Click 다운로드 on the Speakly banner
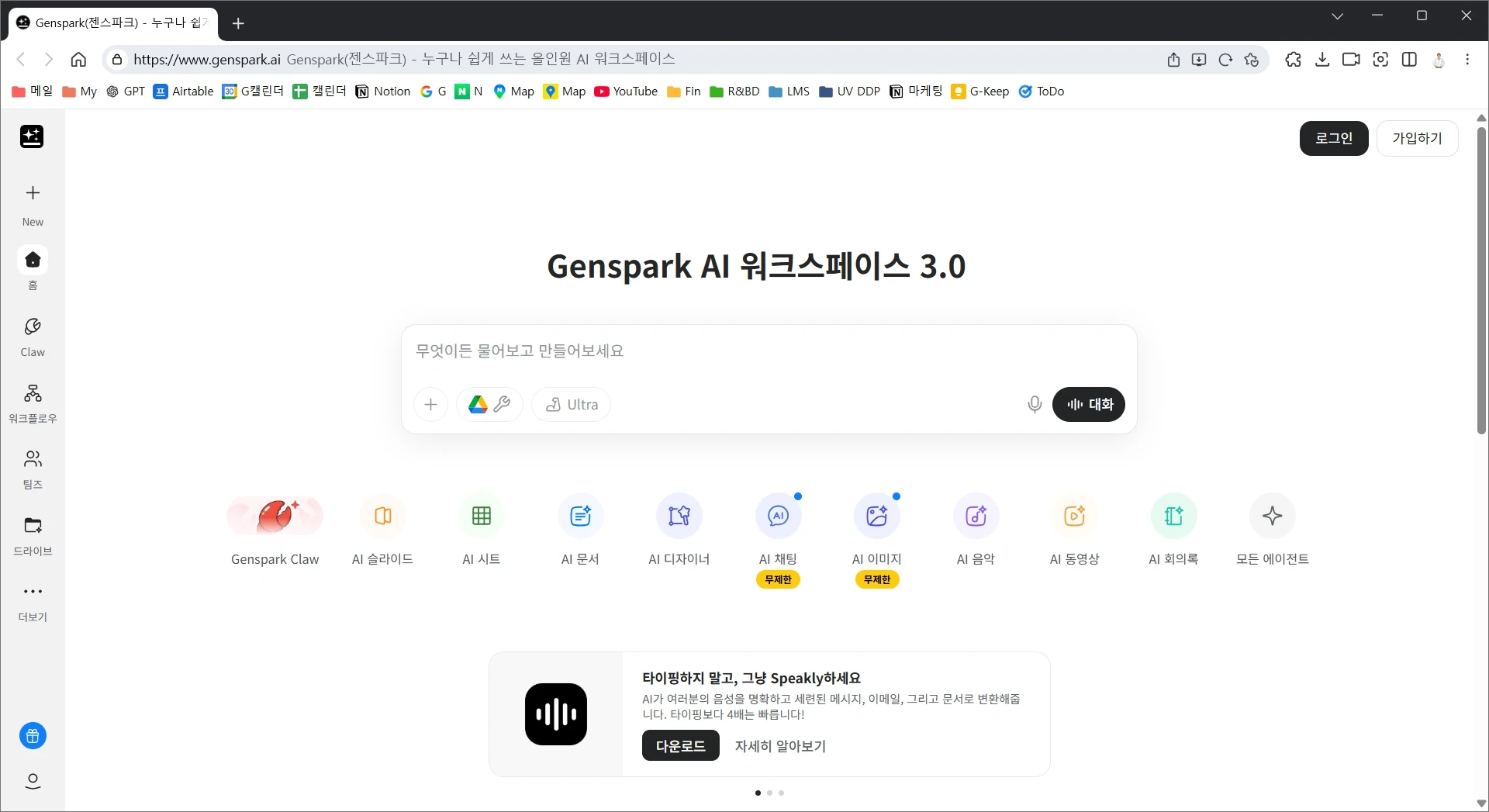The height and width of the screenshot is (812, 1489). coord(681,745)
